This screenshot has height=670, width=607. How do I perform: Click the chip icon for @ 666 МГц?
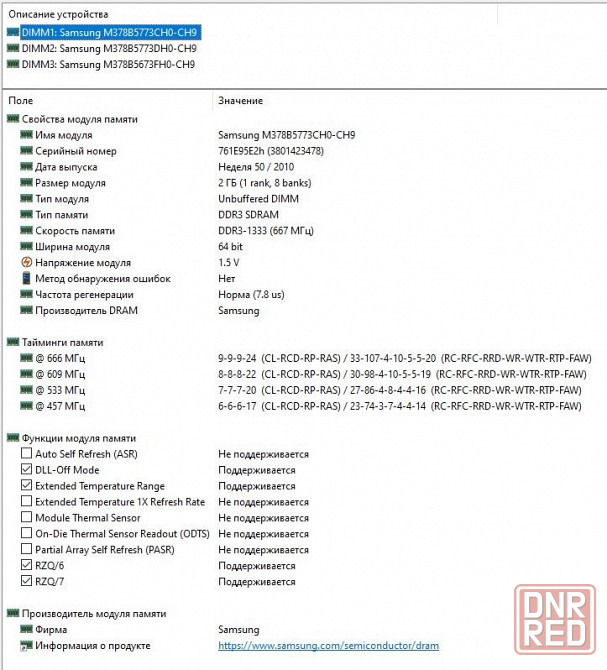[26, 358]
